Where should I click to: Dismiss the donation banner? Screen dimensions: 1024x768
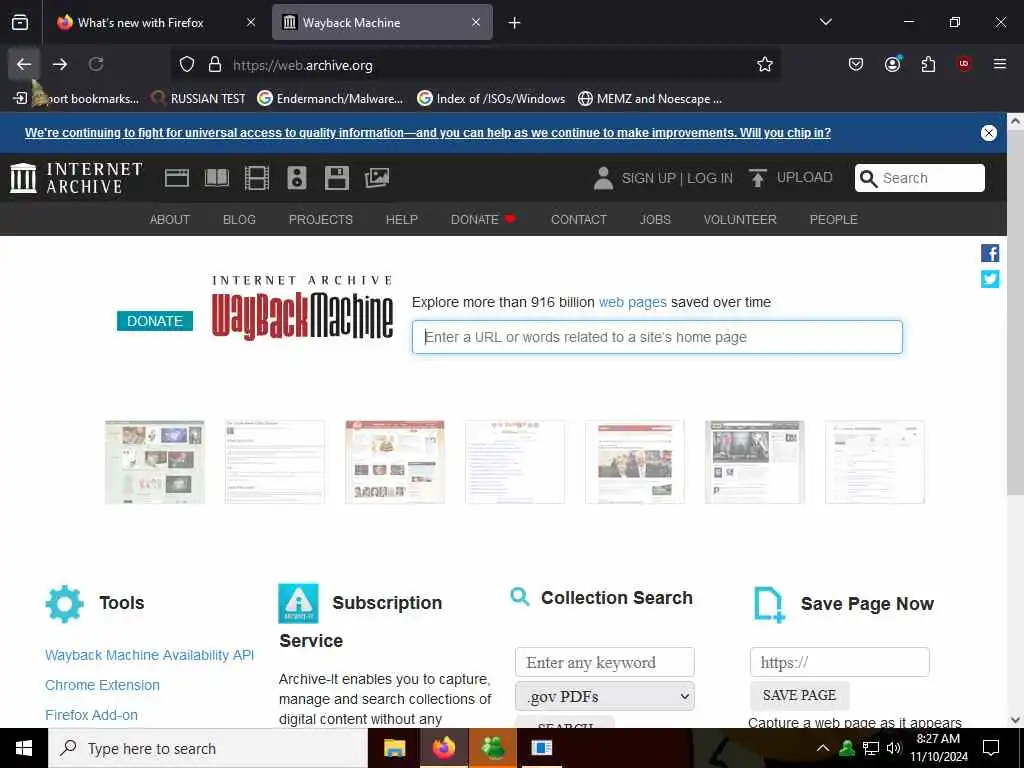coord(989,133)
